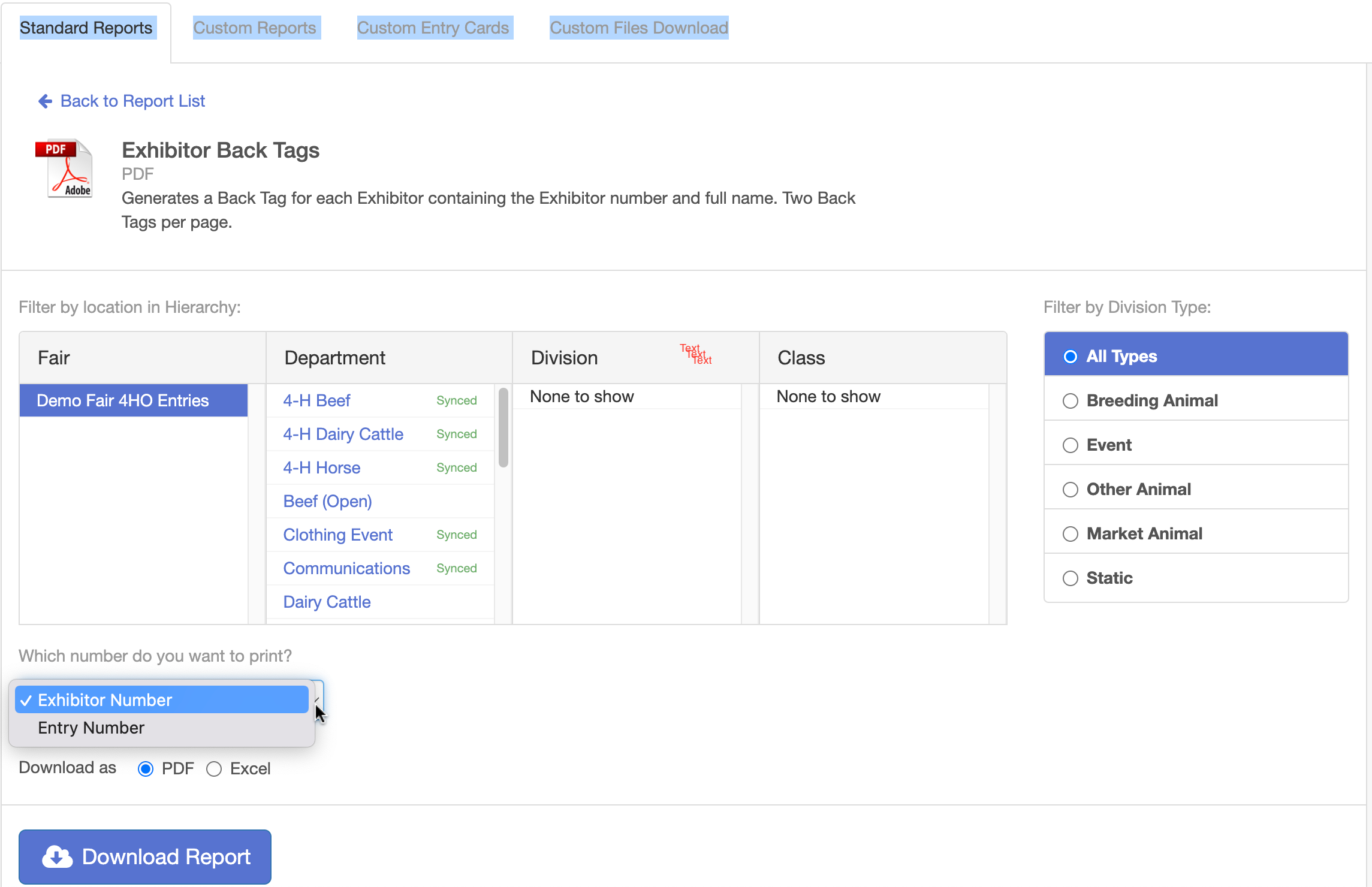The width and height of the screenshot is (1372, 887).
Task: Select 4-H Dairy Cattle department
Action: coord(343,435)
